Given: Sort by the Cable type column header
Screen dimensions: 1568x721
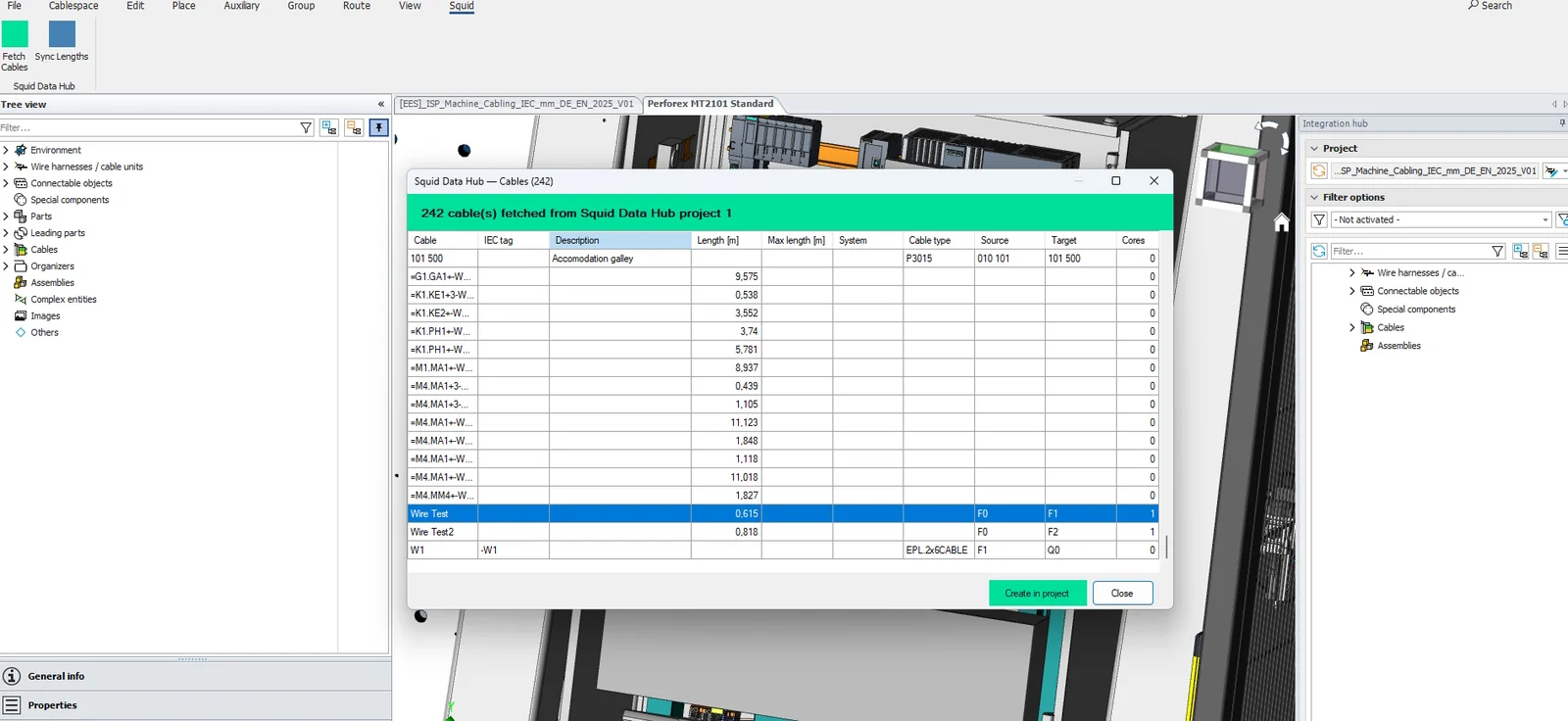Looking at the screenshot, I should (938, 240).
